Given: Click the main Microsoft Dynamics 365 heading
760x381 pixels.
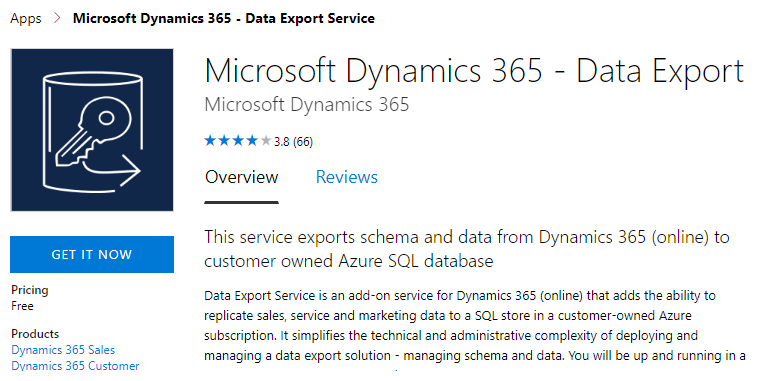Looking at the screenshot, I should coord(474,71).
